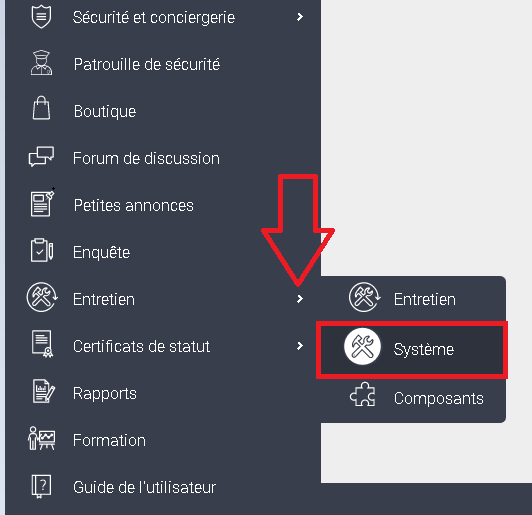Select Système in the Entretien submenu
Image resolution: width=532 pixels, height=515 pixels.
[x=412, y=349]
